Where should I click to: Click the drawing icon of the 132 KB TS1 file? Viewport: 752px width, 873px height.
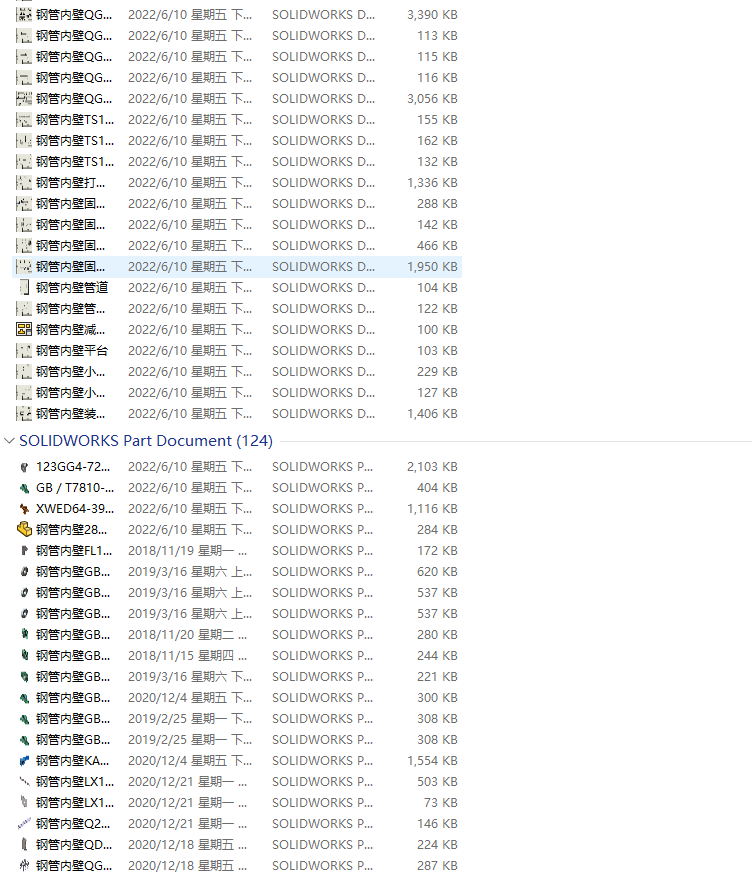click(24, 162)
